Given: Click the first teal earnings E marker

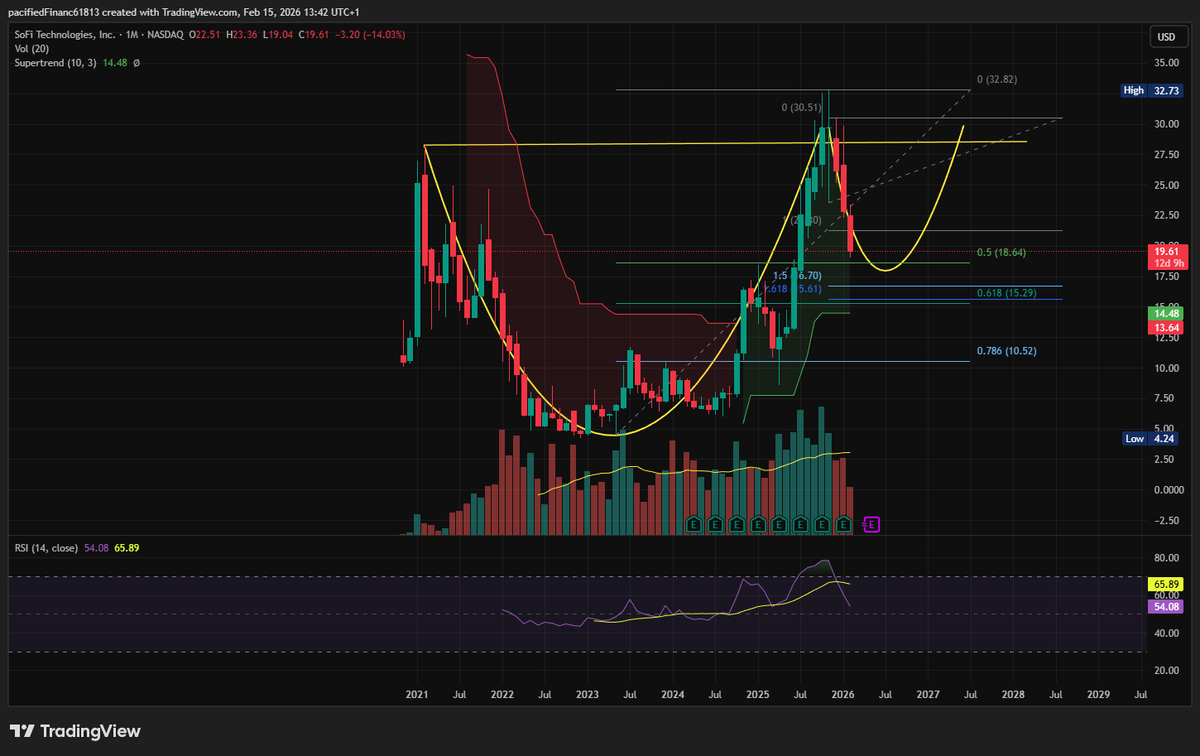Looking at the screenshot, I should pos(694,523).
